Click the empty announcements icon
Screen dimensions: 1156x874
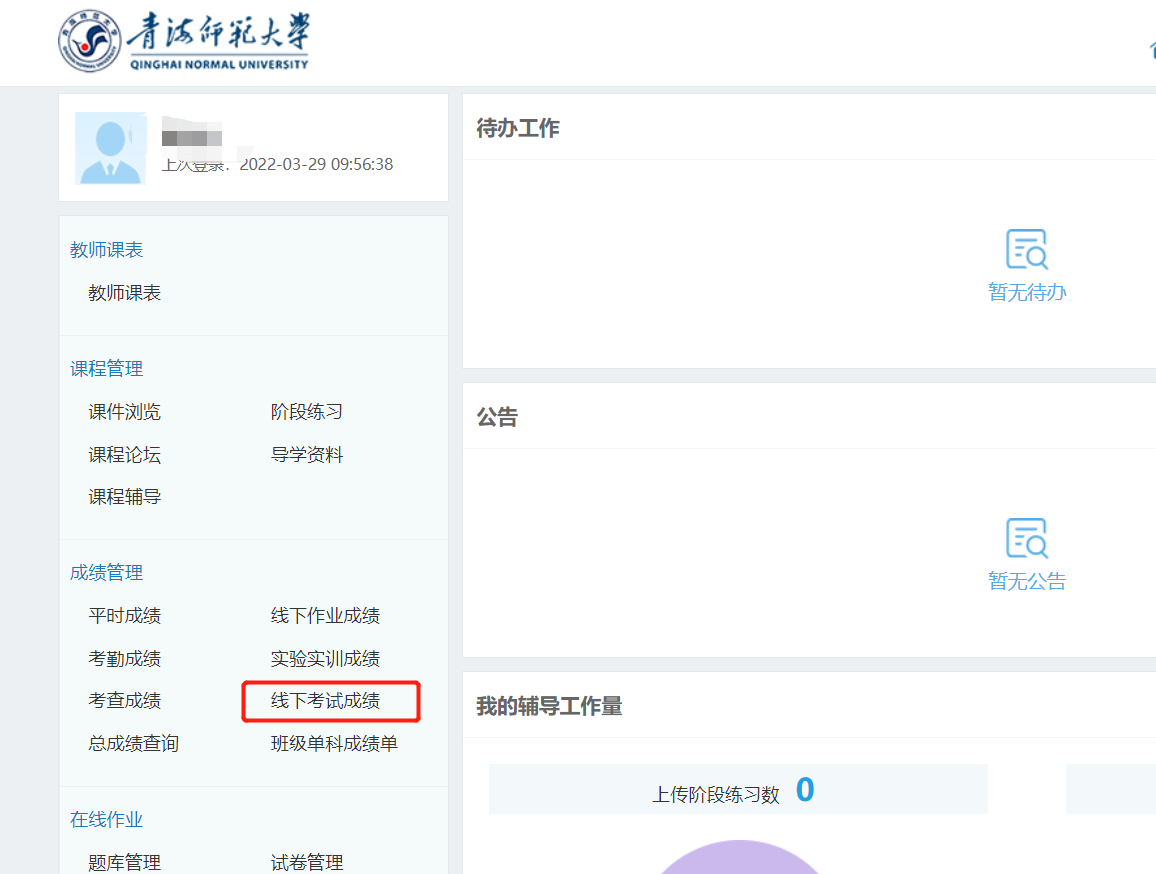pos(1026,538)
